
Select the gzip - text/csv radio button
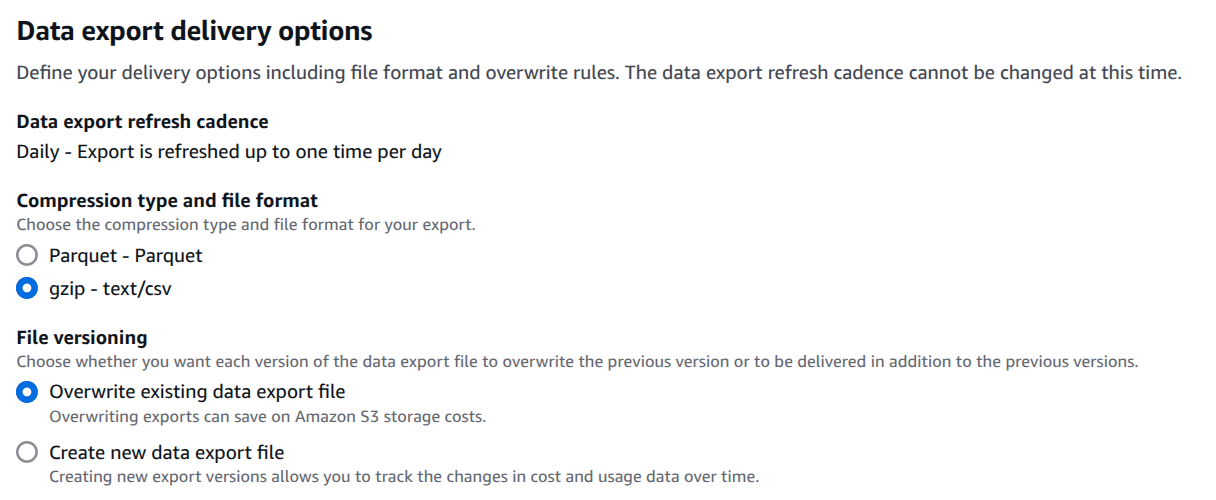28,289
